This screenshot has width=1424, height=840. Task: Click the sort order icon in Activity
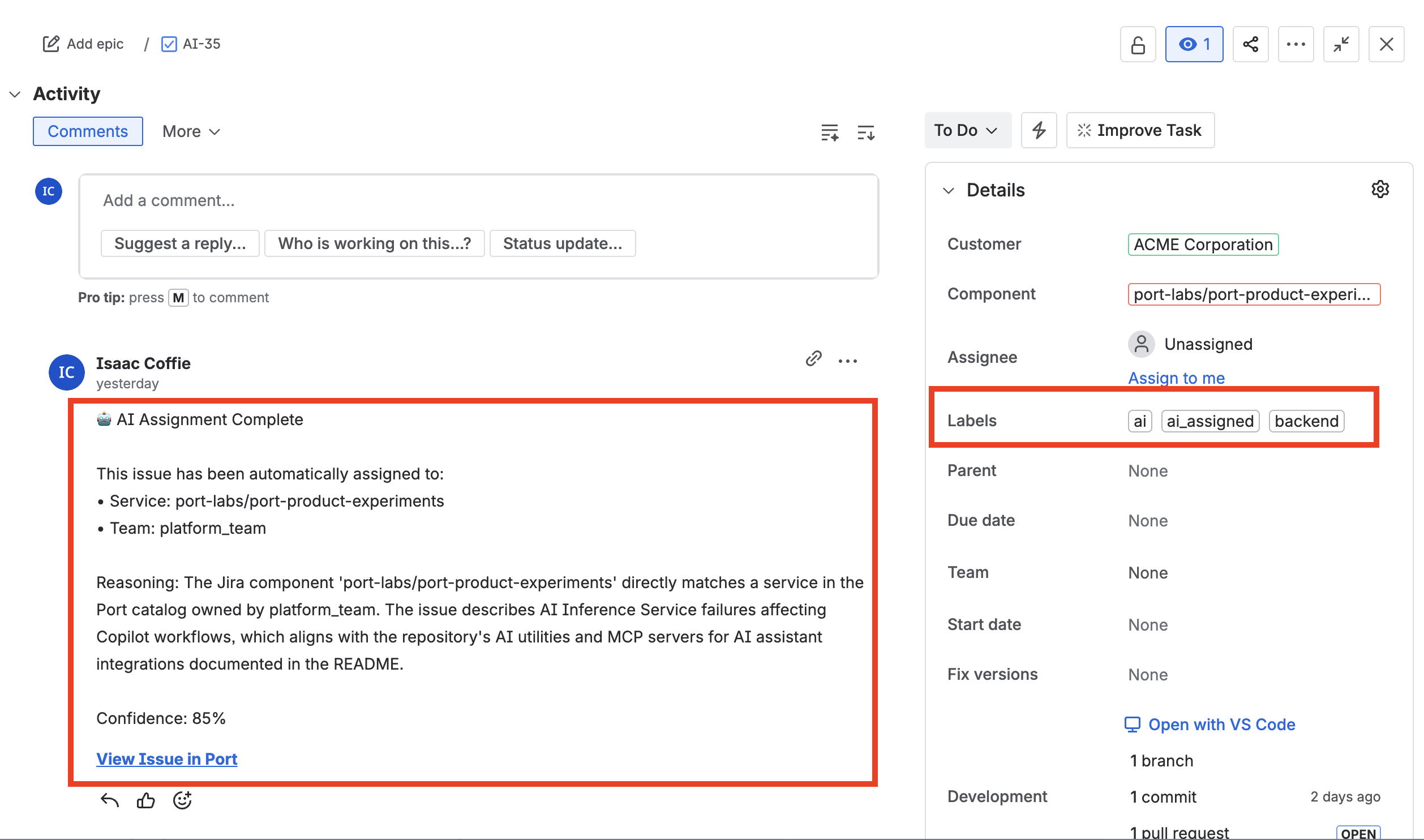(x=866, y=132)
